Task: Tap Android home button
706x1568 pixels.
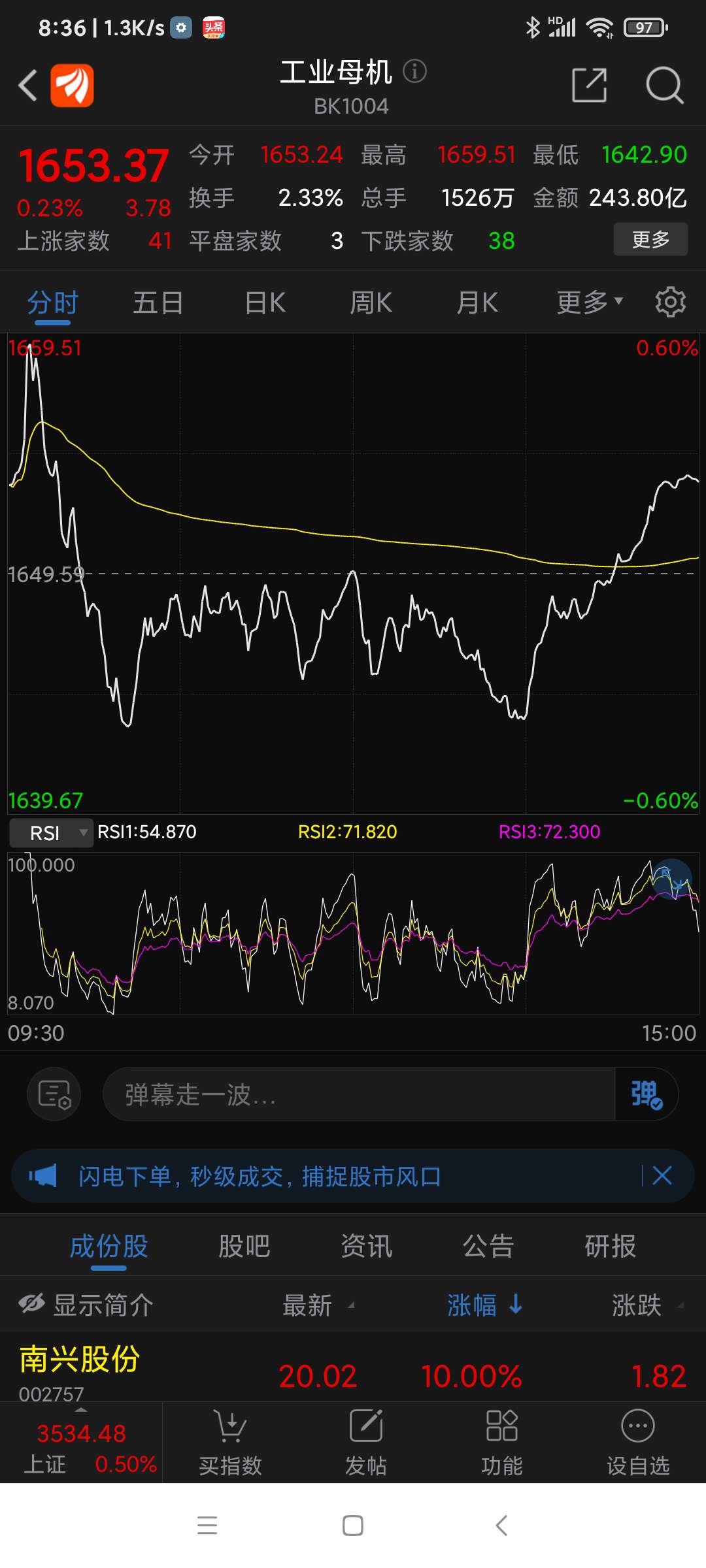Action: 353,1526
